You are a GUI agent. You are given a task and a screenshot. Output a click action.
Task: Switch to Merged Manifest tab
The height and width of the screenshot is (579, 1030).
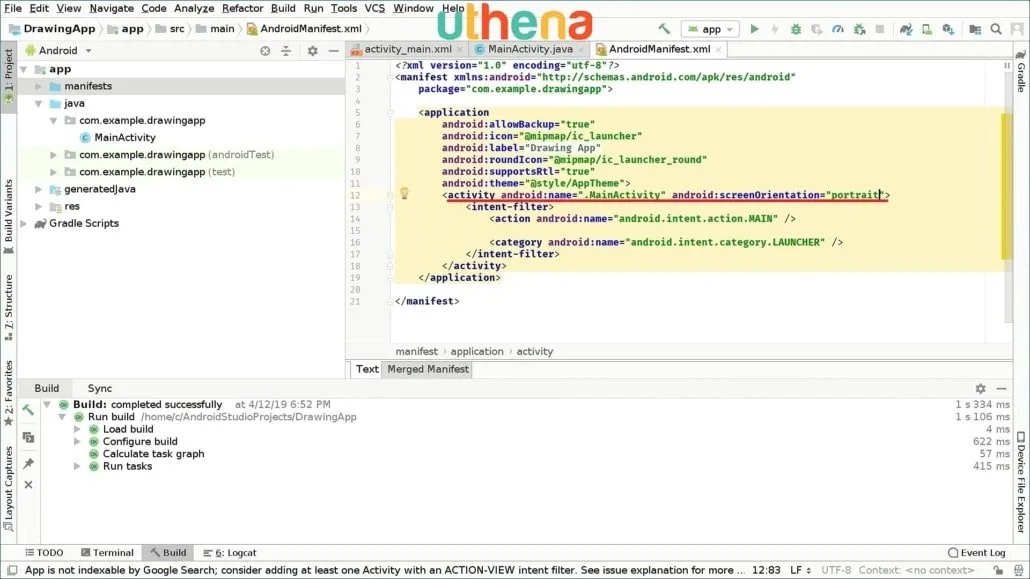[x=428, y=369]
